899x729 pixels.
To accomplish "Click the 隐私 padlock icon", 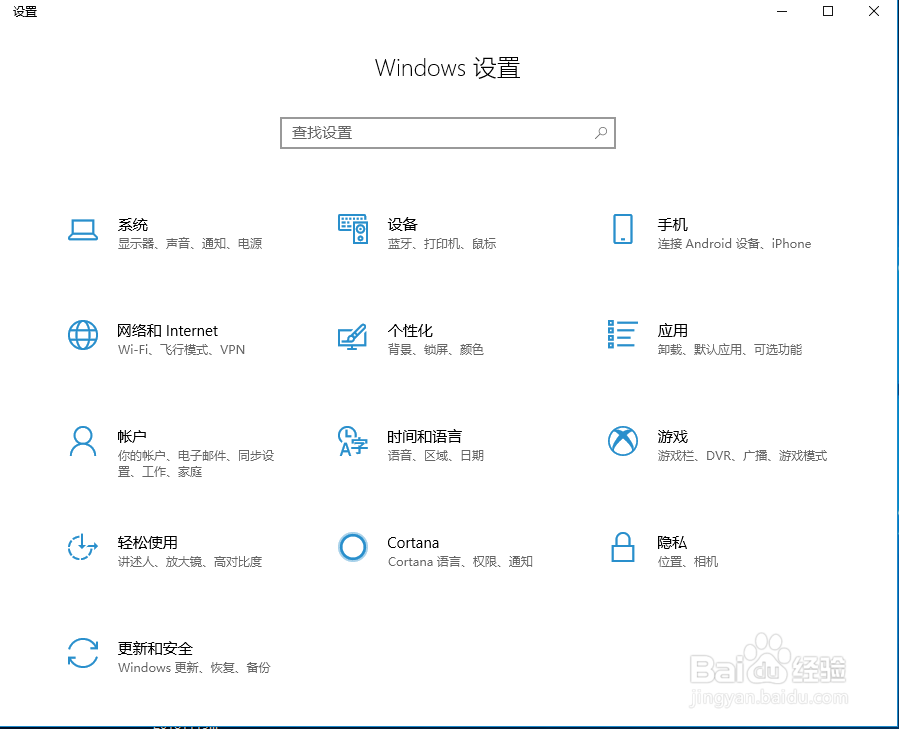I will pyautogui.click(x=622, y=548).
